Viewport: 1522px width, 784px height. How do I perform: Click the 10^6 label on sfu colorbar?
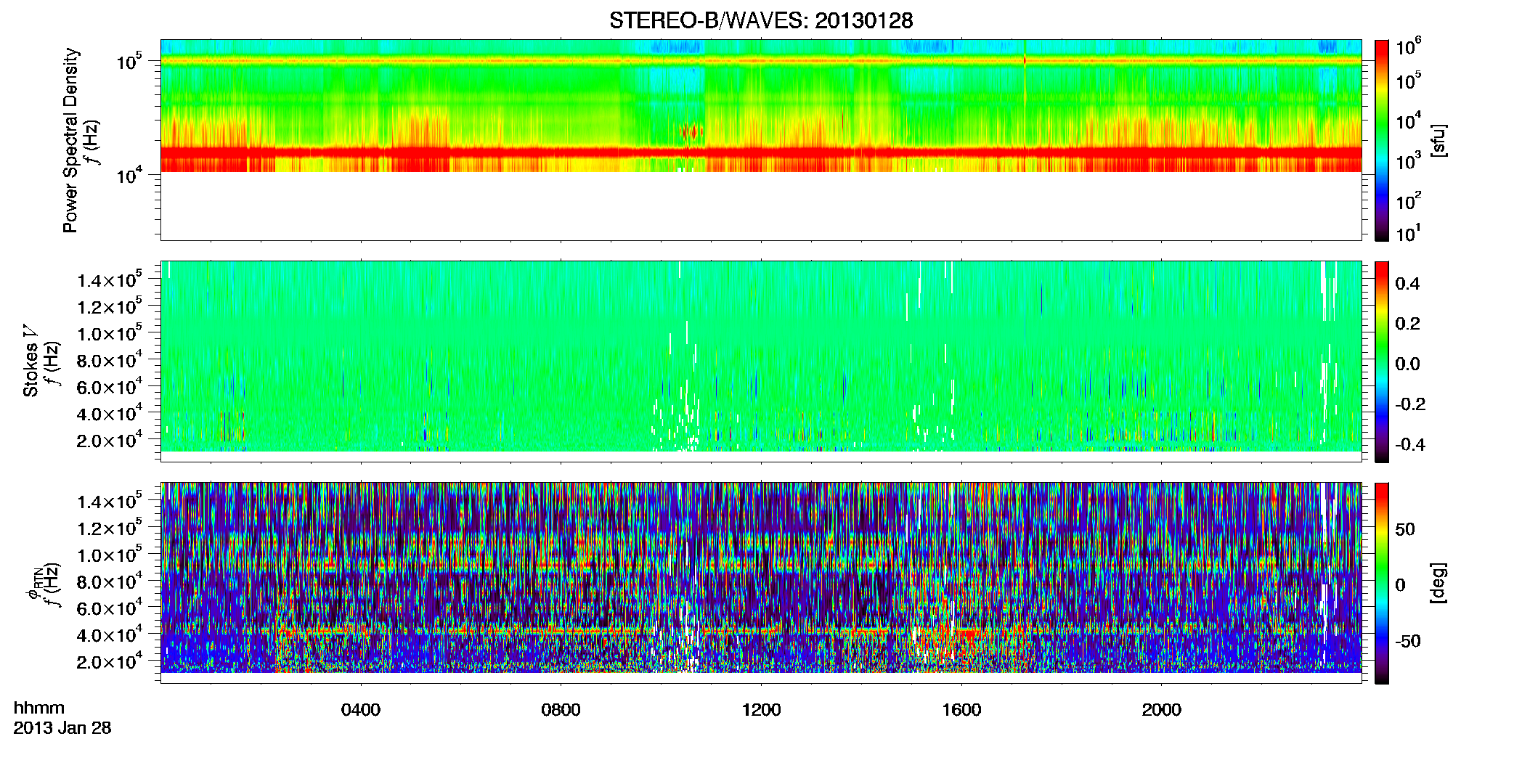coord(1409,47)
